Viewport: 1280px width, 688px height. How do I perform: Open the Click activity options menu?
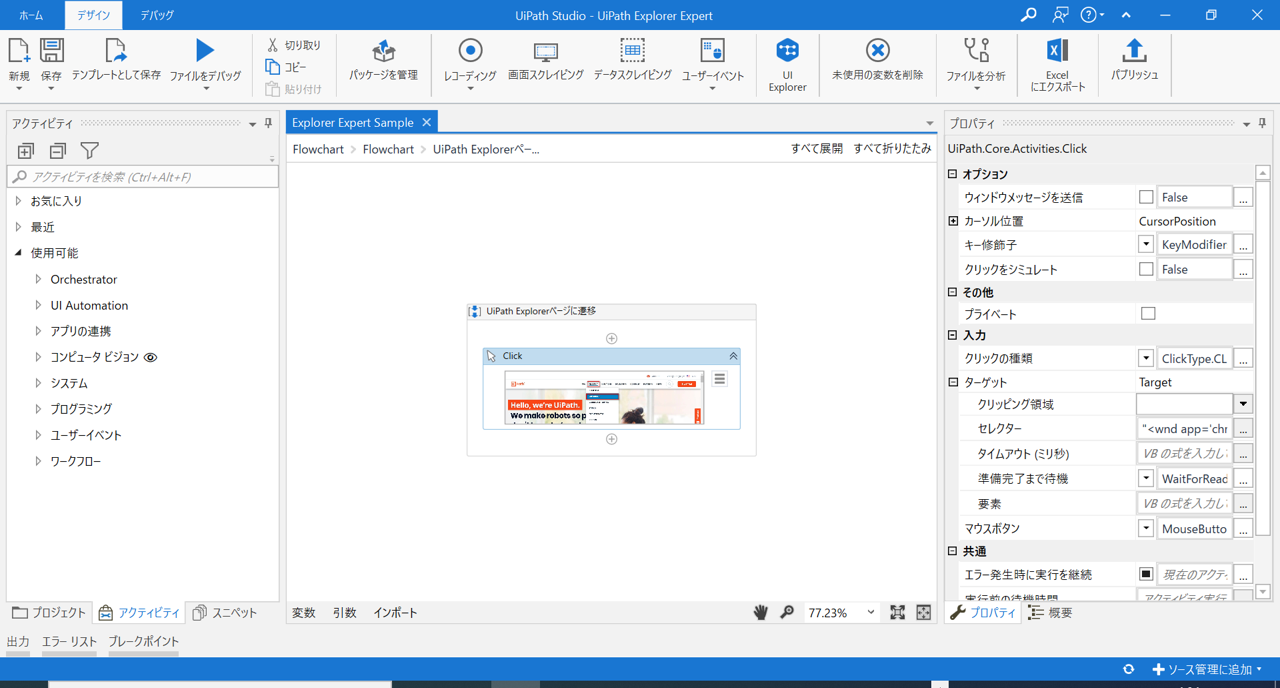tap(719, 379)
